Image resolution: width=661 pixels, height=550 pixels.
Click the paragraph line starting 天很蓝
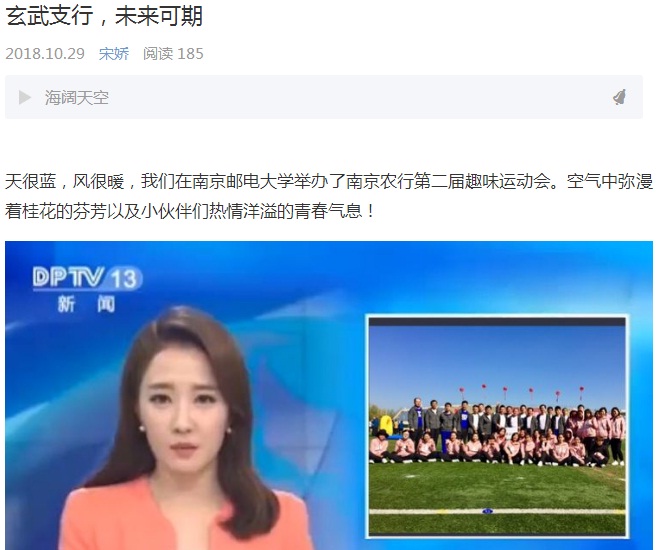click(329, 181)
